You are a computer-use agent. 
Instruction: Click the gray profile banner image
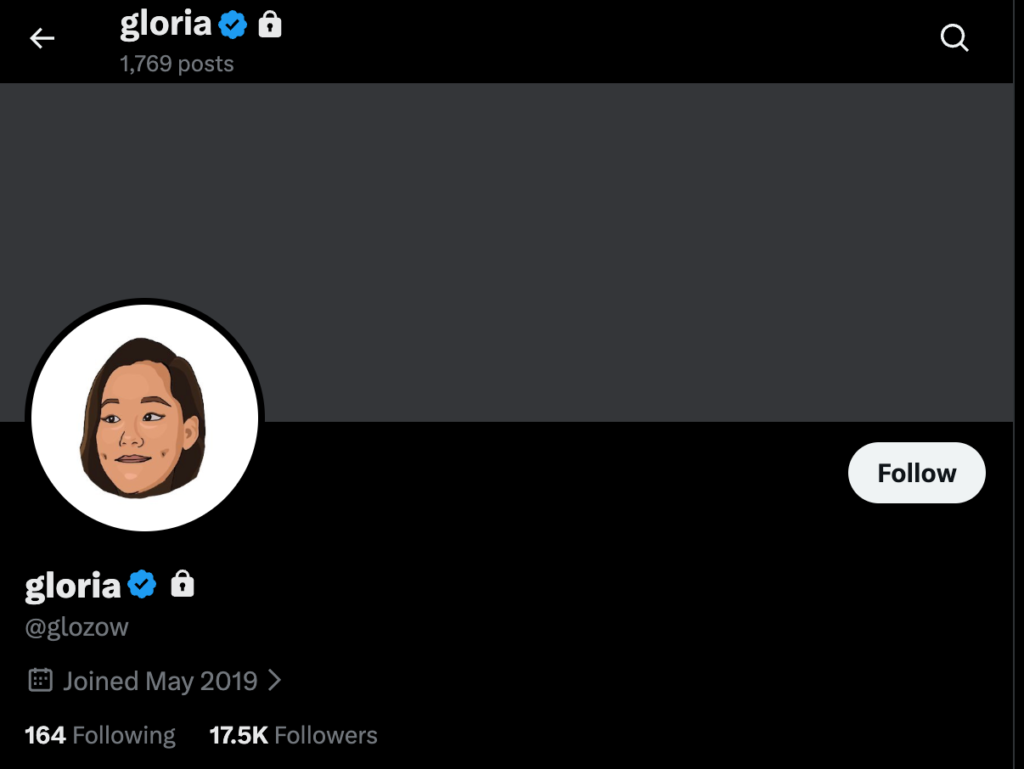(600, 250)
